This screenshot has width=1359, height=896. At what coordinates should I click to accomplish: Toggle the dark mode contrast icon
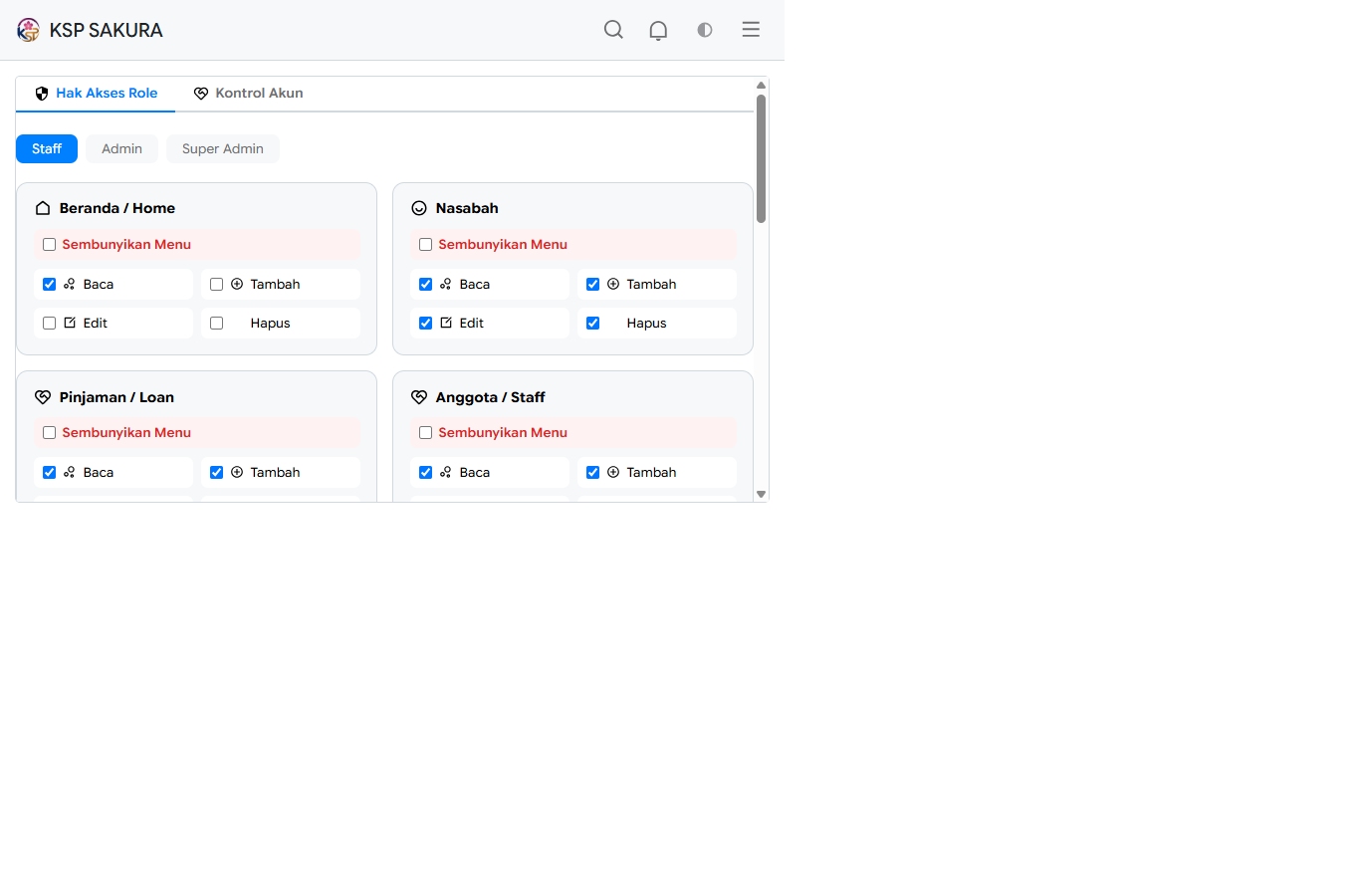pos(705,30)
